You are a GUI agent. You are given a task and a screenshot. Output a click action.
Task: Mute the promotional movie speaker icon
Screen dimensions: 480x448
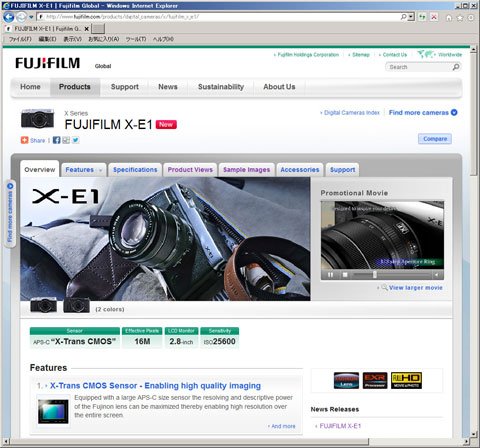[x=436, y=275]
